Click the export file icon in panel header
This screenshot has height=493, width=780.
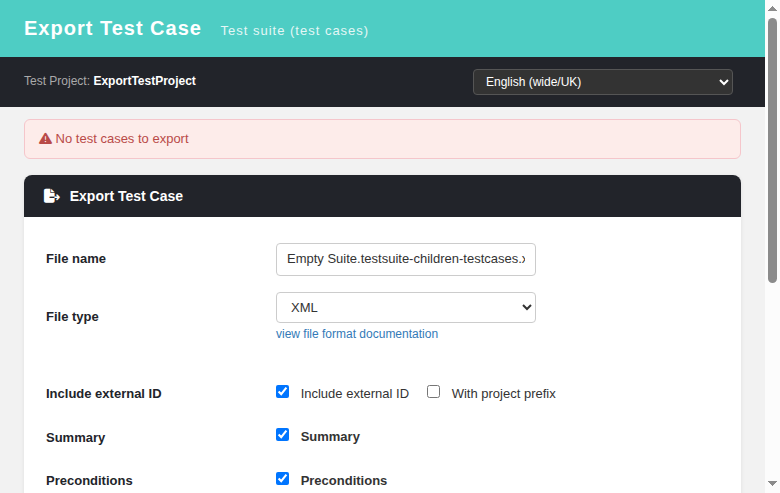[52, 196]
